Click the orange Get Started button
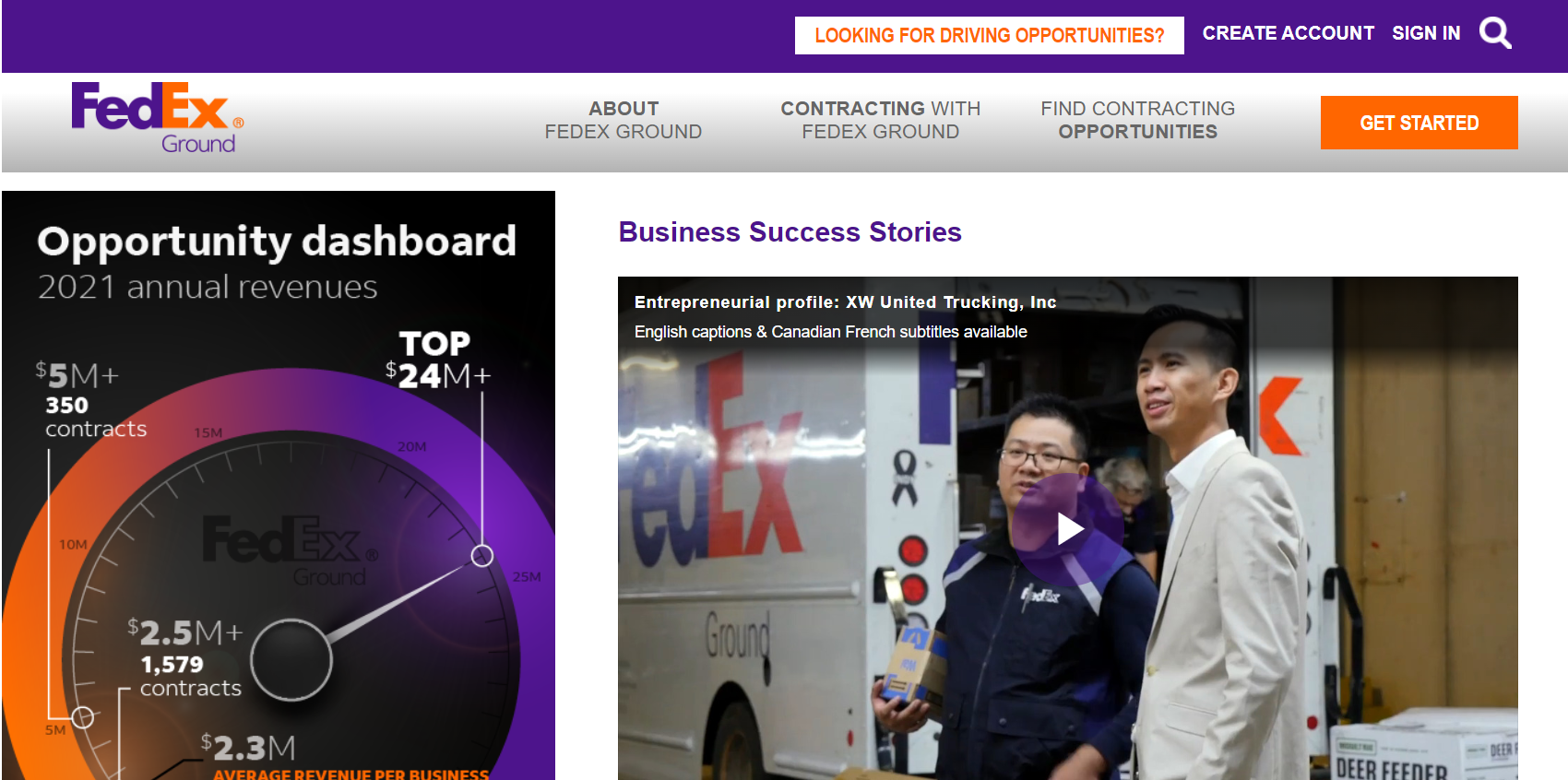 coord(1420,123)
